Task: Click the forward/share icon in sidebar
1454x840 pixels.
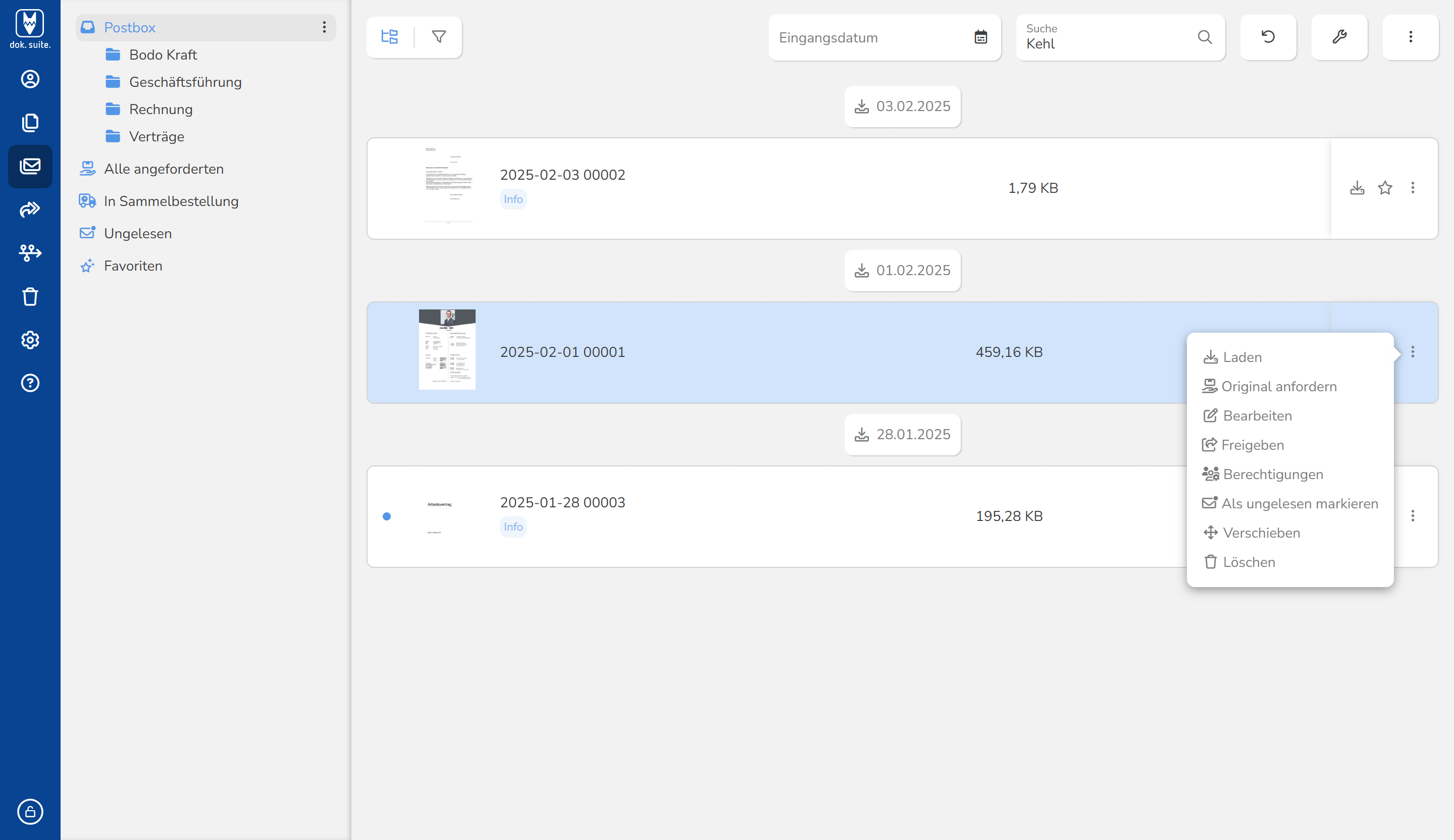Action: (x=30, y=209)
